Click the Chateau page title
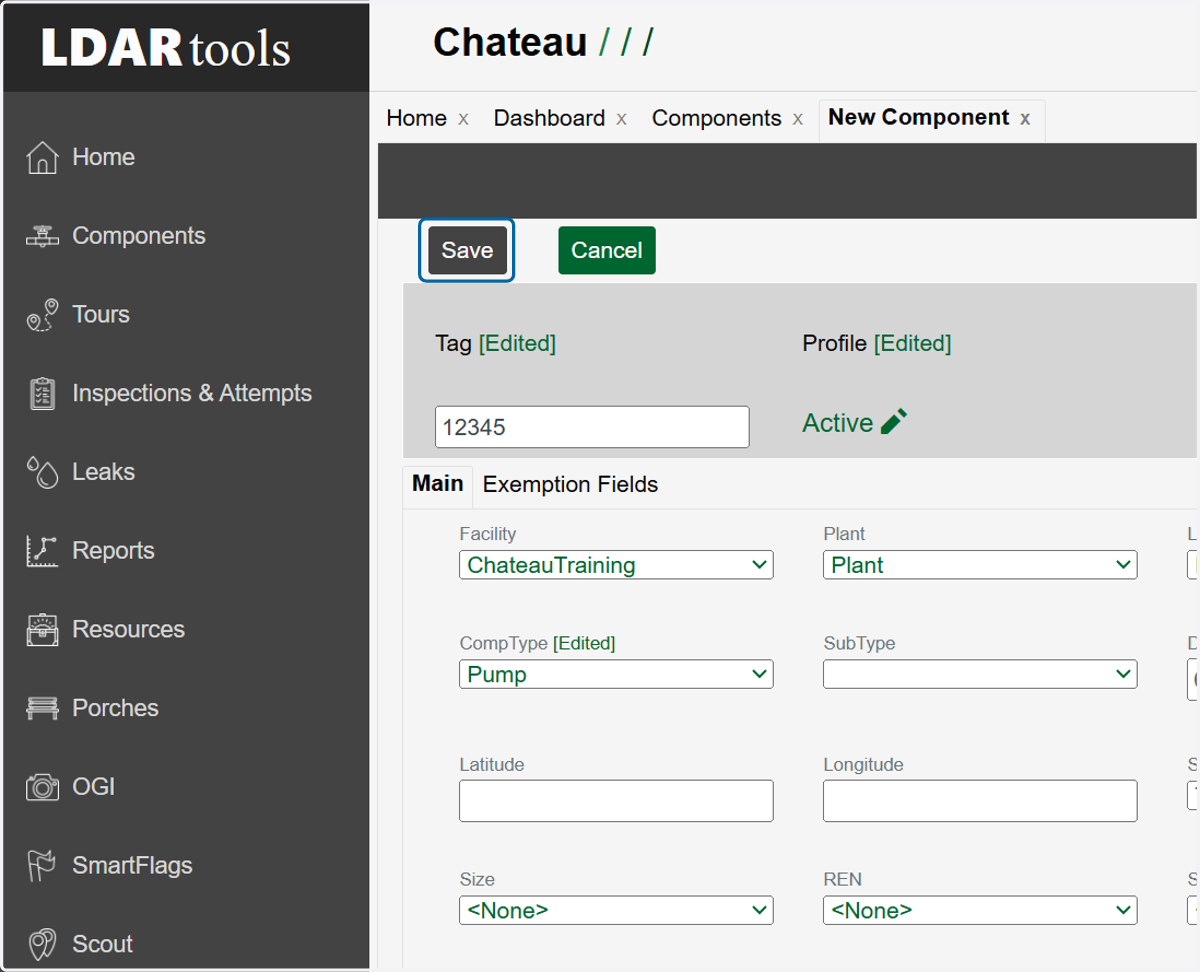 click(510, 43)
